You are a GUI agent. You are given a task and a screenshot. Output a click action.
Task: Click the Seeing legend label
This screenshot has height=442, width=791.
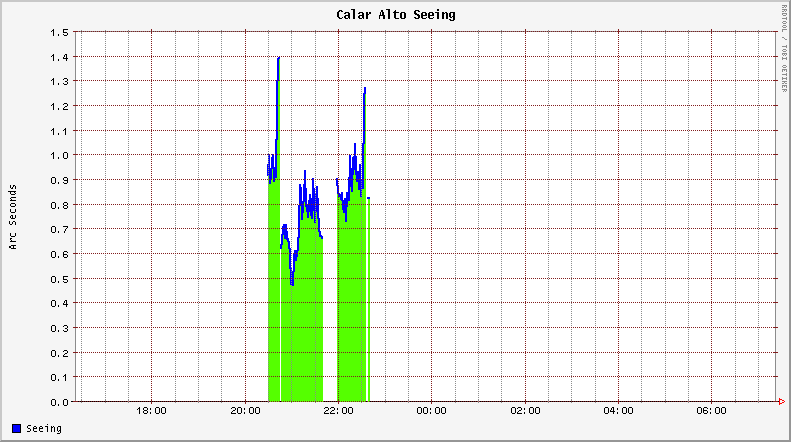(43, 429)
